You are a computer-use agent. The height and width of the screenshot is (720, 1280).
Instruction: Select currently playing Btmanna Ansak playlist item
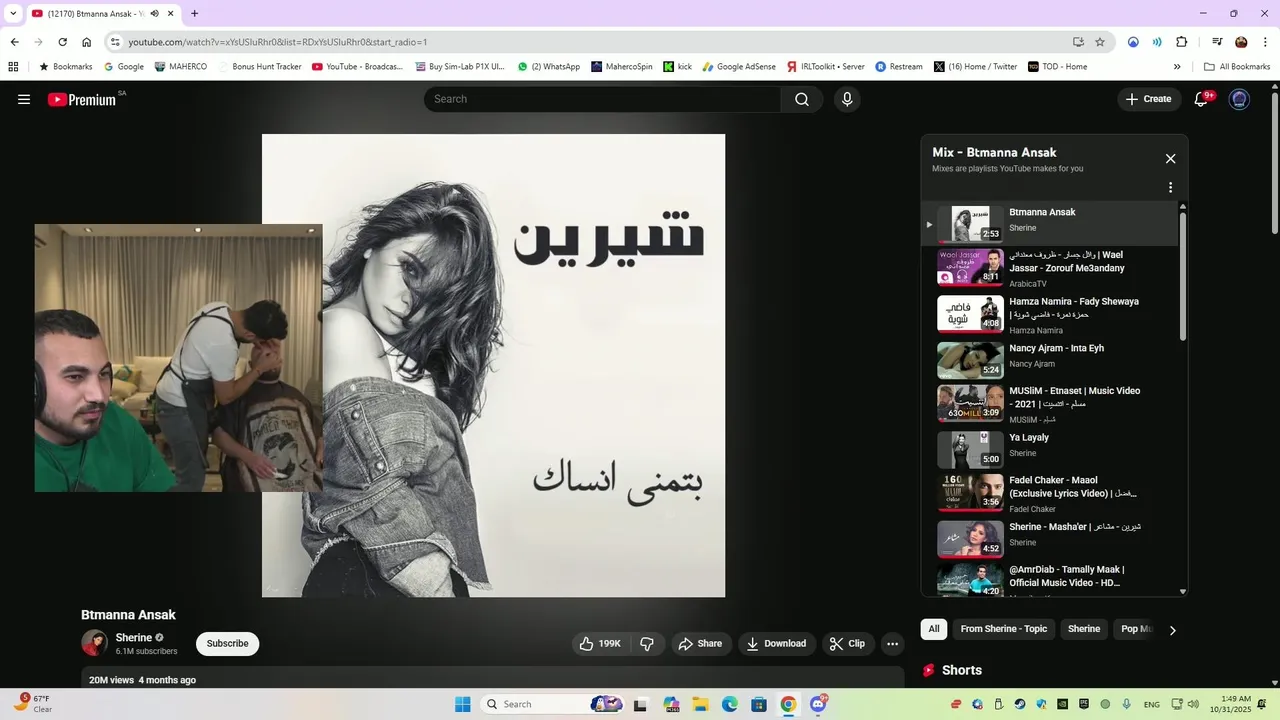coord(1050,224)
